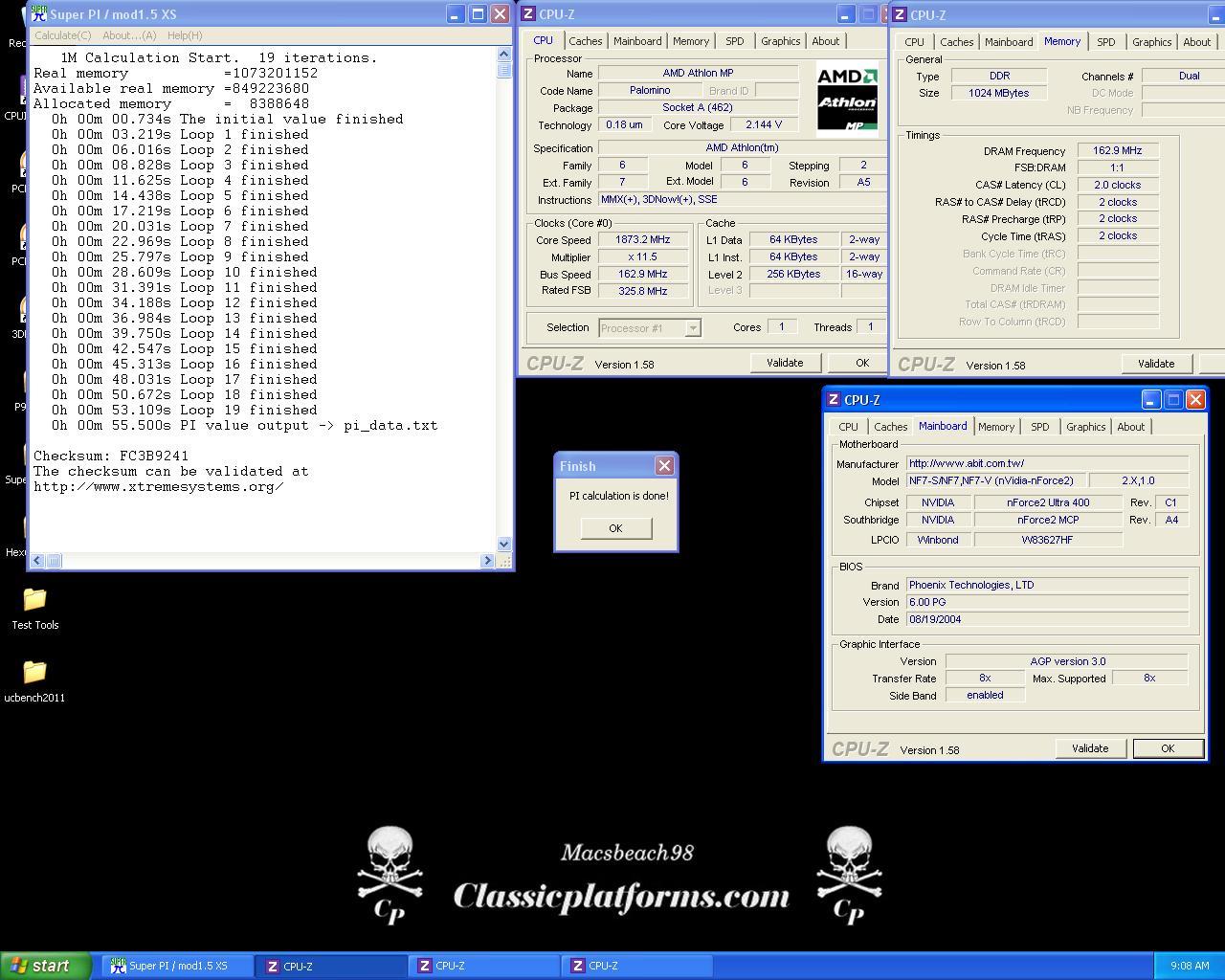Switch to Graphics tab in CPU window
1225x980 pixels.
click(780, 41)
